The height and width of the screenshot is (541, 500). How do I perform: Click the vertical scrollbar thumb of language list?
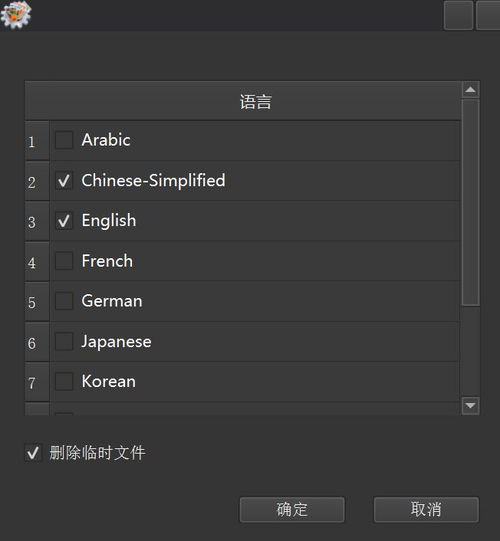click(470, 203)
